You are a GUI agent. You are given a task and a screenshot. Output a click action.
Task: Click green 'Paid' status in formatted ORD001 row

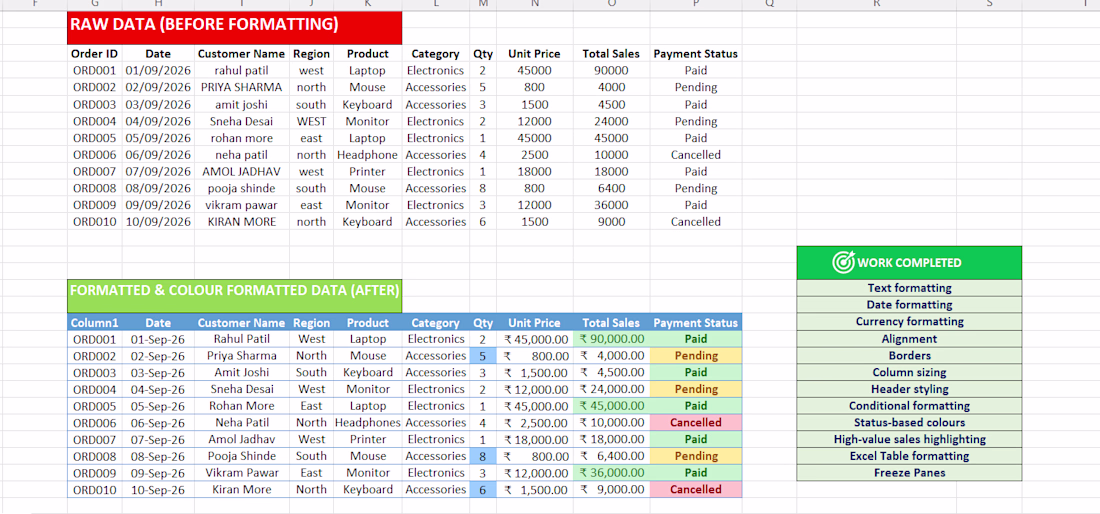(695, 339)
